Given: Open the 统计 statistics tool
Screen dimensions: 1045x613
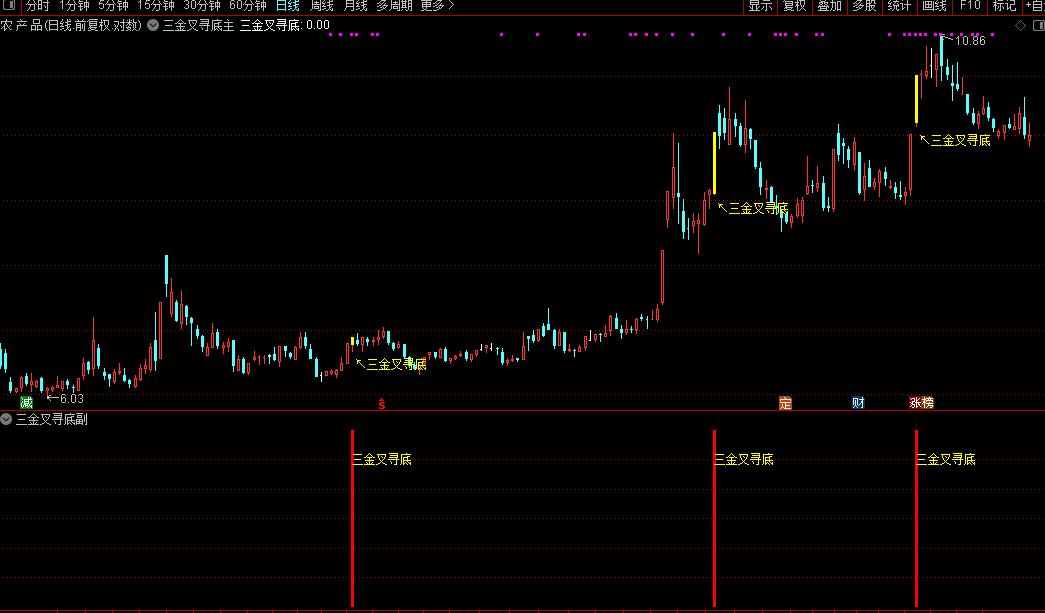Looking at the screenshot, I should (x=899, y=7).
